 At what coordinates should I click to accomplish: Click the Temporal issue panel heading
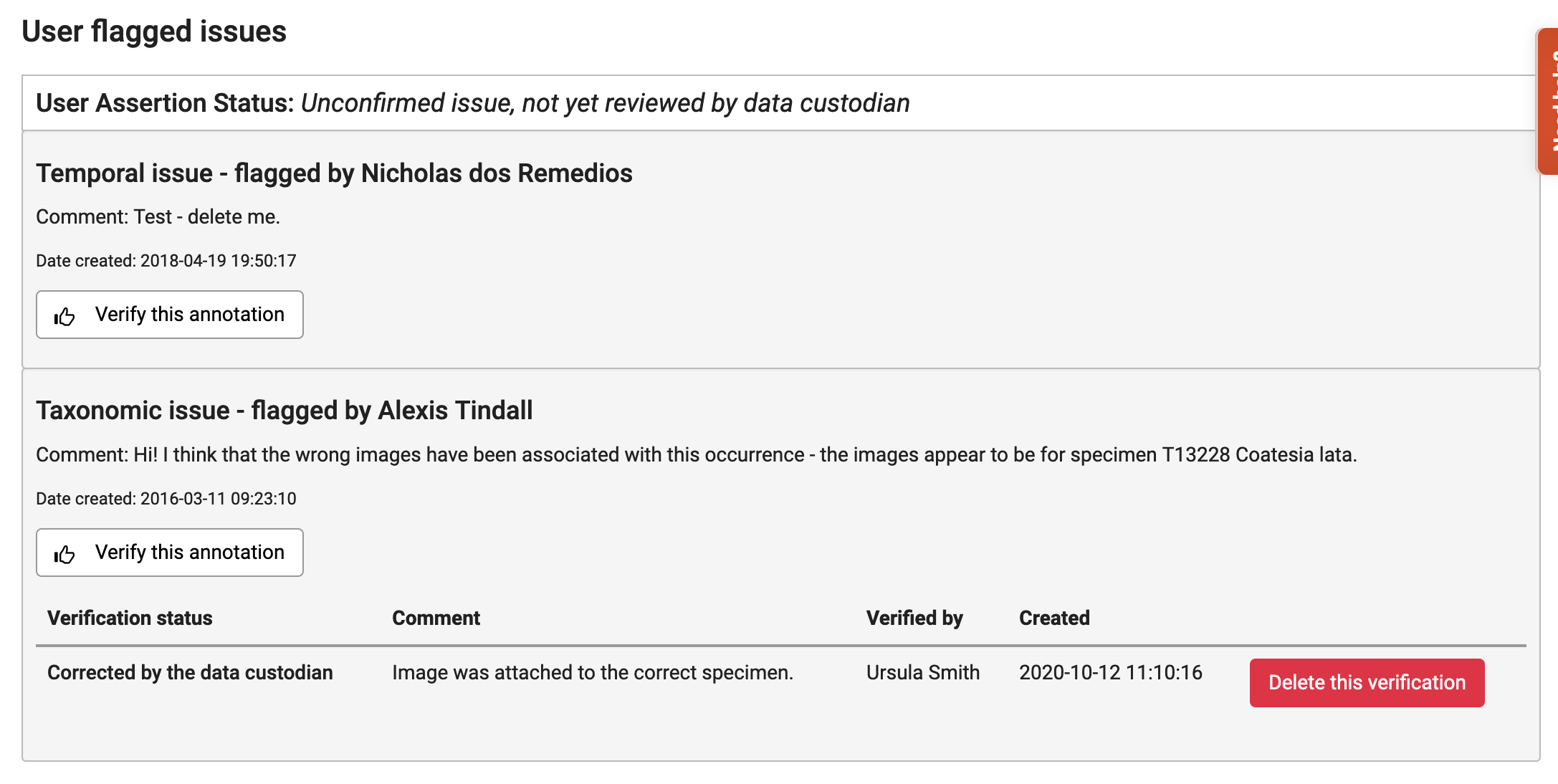click(335, 172)
